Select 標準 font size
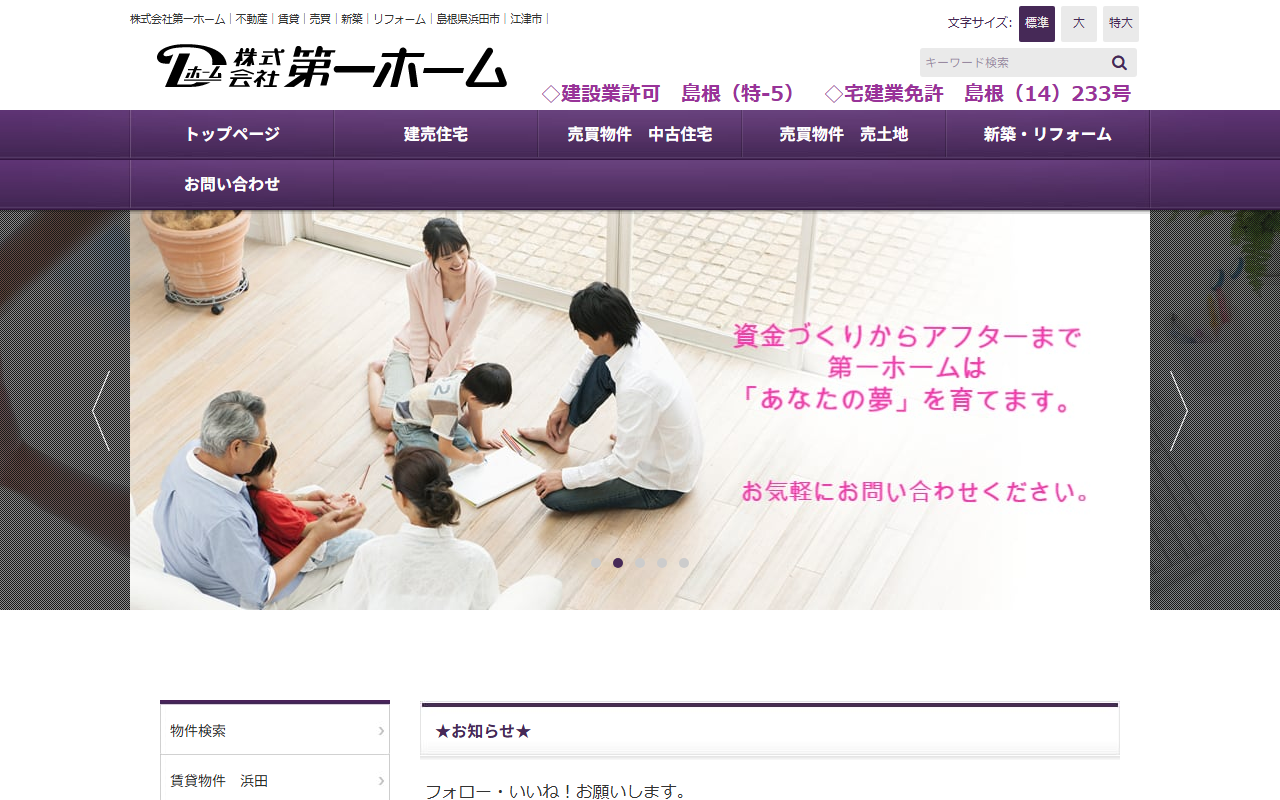Image resolution: width=1280 pixels, height=800 pixels. pos(1037,23)
